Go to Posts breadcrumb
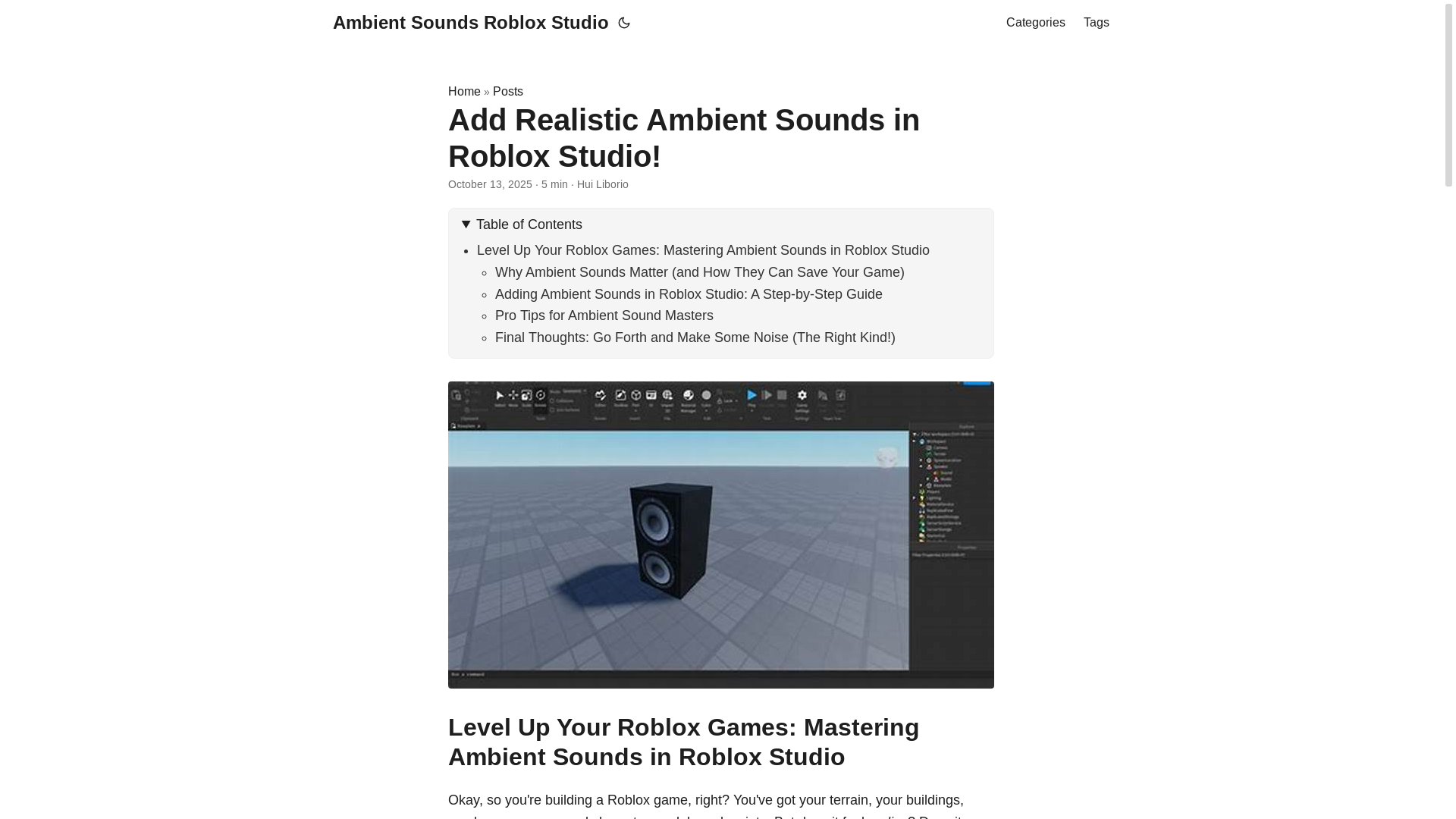Screen dimensions: 1456x819 (508, 92)
